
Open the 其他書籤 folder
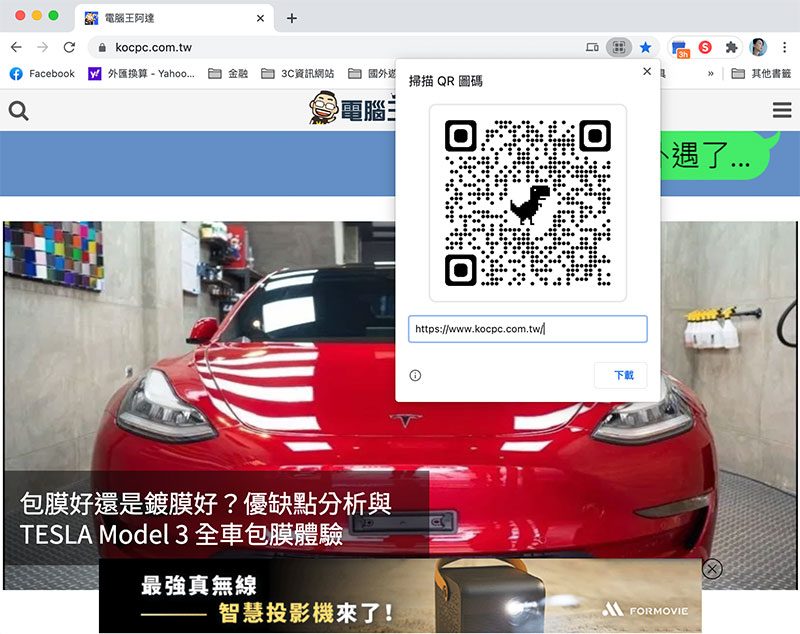click(x=761, y=74)
